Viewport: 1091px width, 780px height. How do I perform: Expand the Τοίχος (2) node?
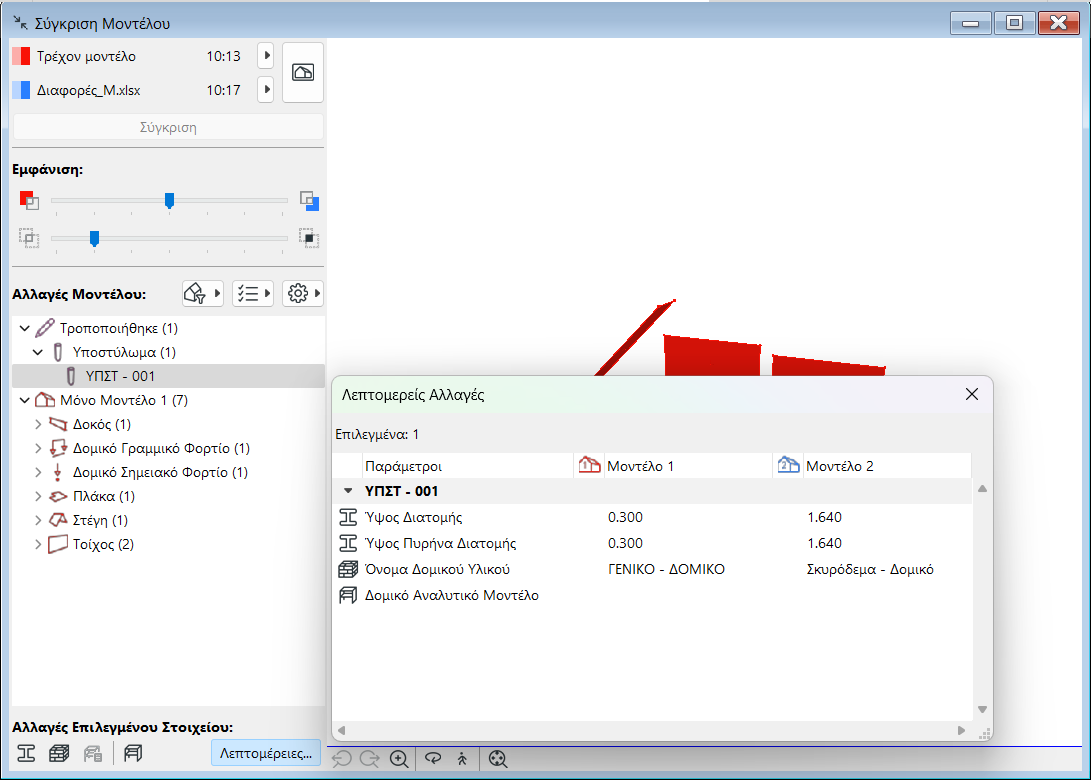tap(38, 544)
